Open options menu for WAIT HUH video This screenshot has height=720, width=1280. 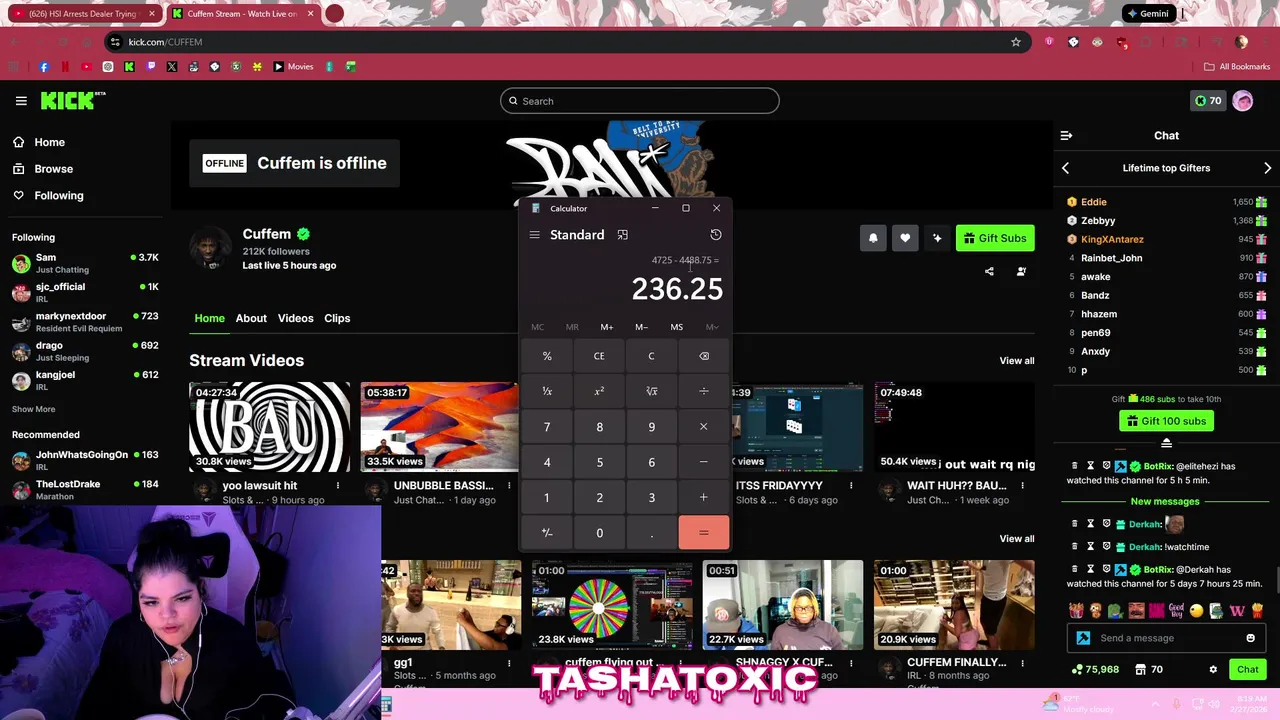[1022, 486]
